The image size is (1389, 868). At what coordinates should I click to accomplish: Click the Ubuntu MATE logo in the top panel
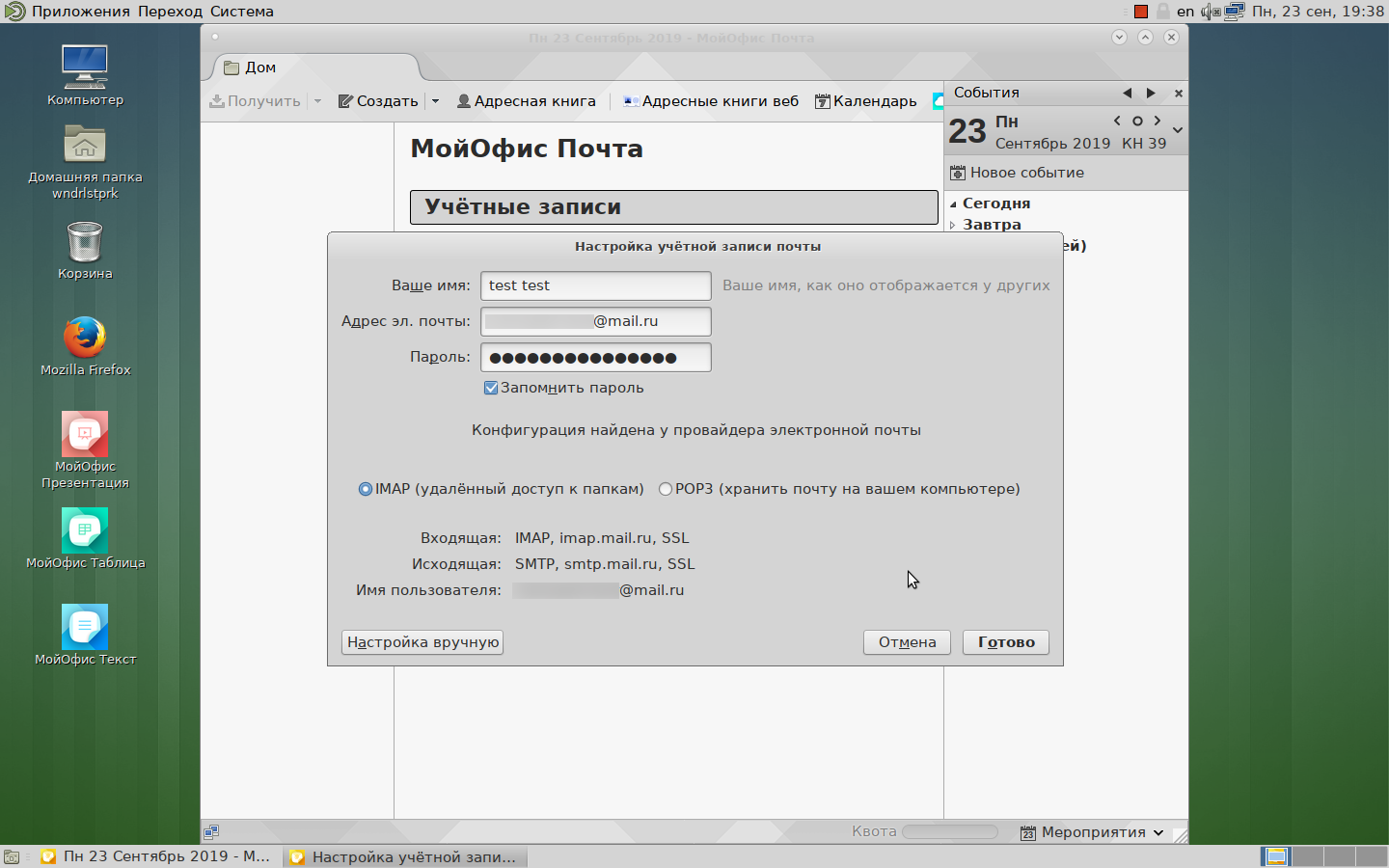click(14, 12)
